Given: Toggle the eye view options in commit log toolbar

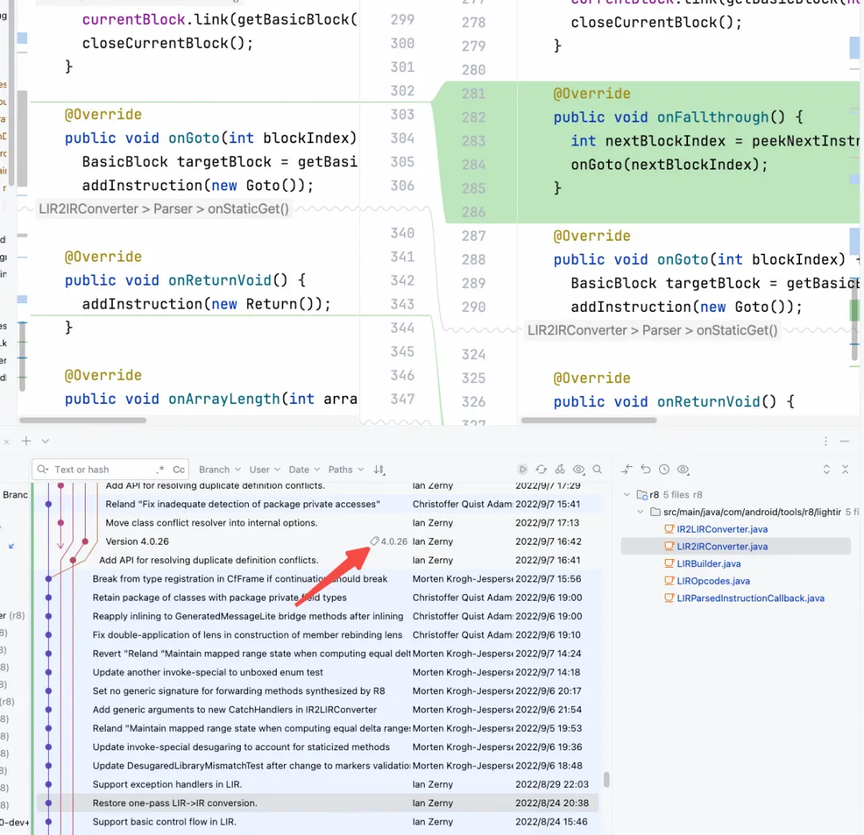Looking at the screenshot, I should point(579,469).
